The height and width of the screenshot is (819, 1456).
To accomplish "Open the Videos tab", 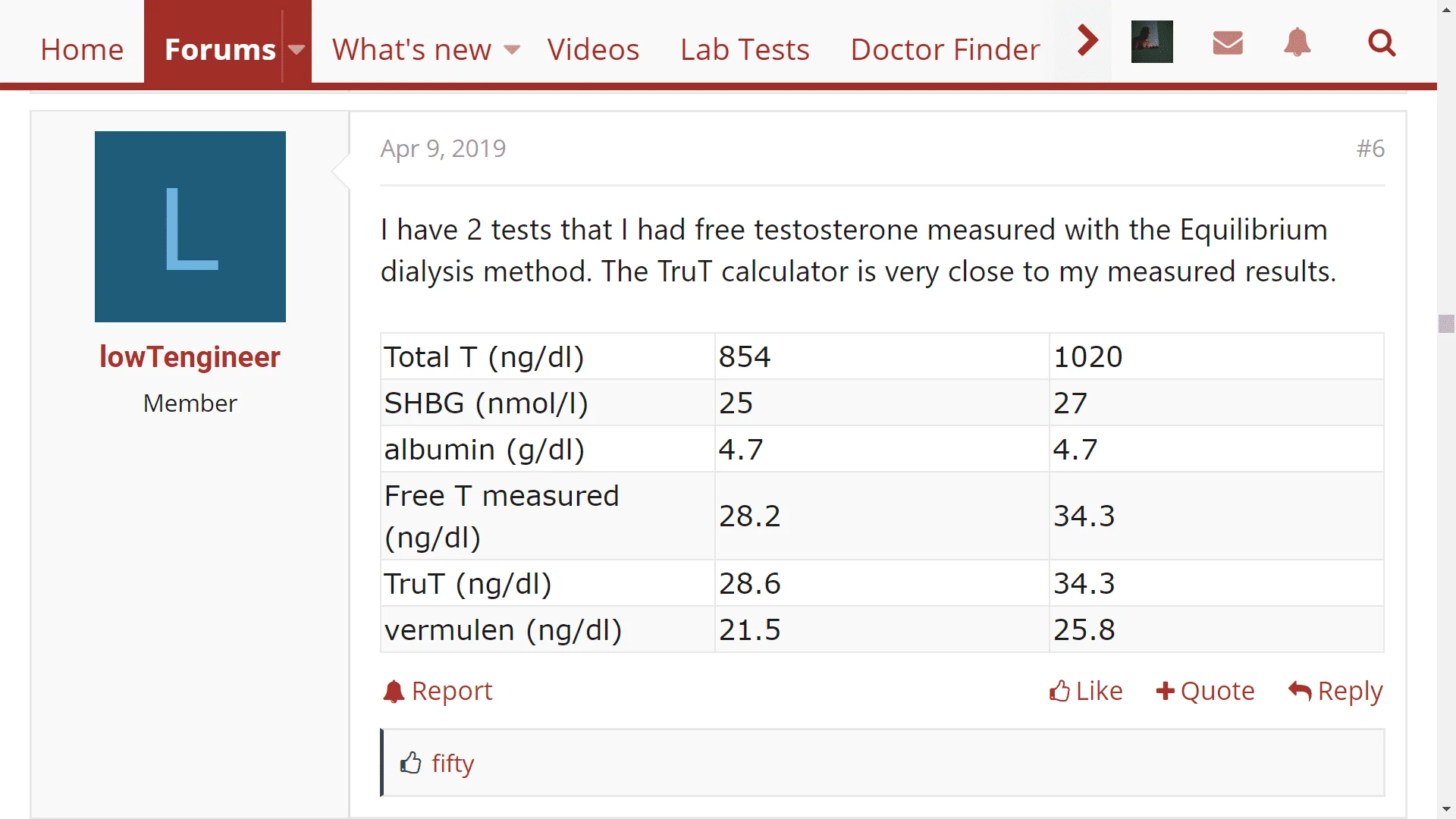I will point(593,50).
